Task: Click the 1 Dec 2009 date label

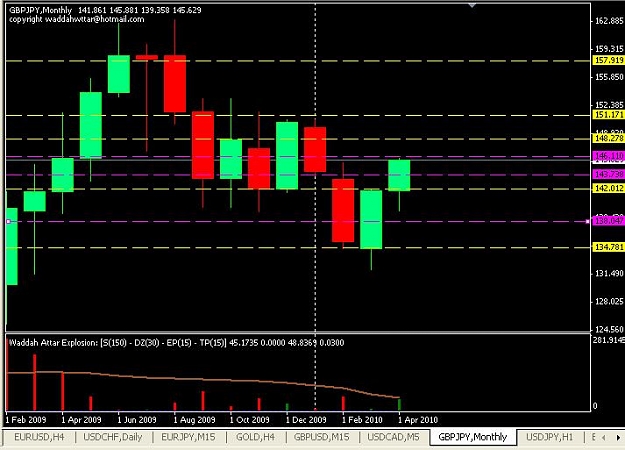Action: click(x=306, y=420)
